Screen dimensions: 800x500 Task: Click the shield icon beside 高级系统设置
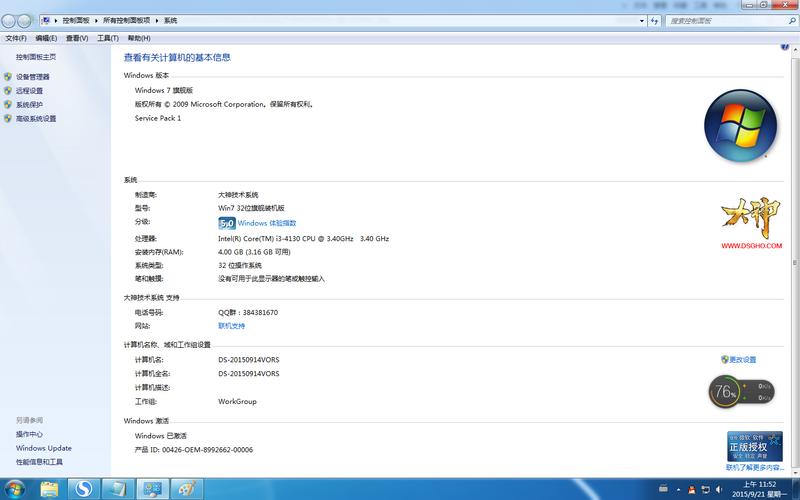(x=8, y=118)
